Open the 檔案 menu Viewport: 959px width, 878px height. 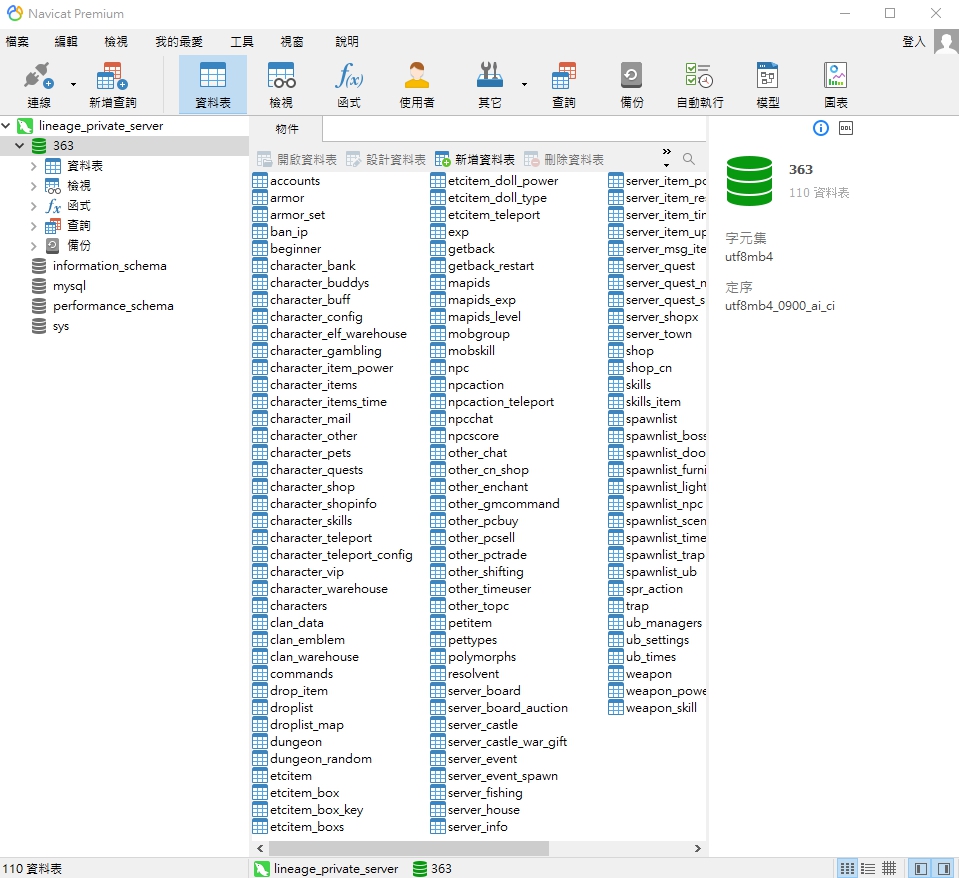(x=17, y=42)
